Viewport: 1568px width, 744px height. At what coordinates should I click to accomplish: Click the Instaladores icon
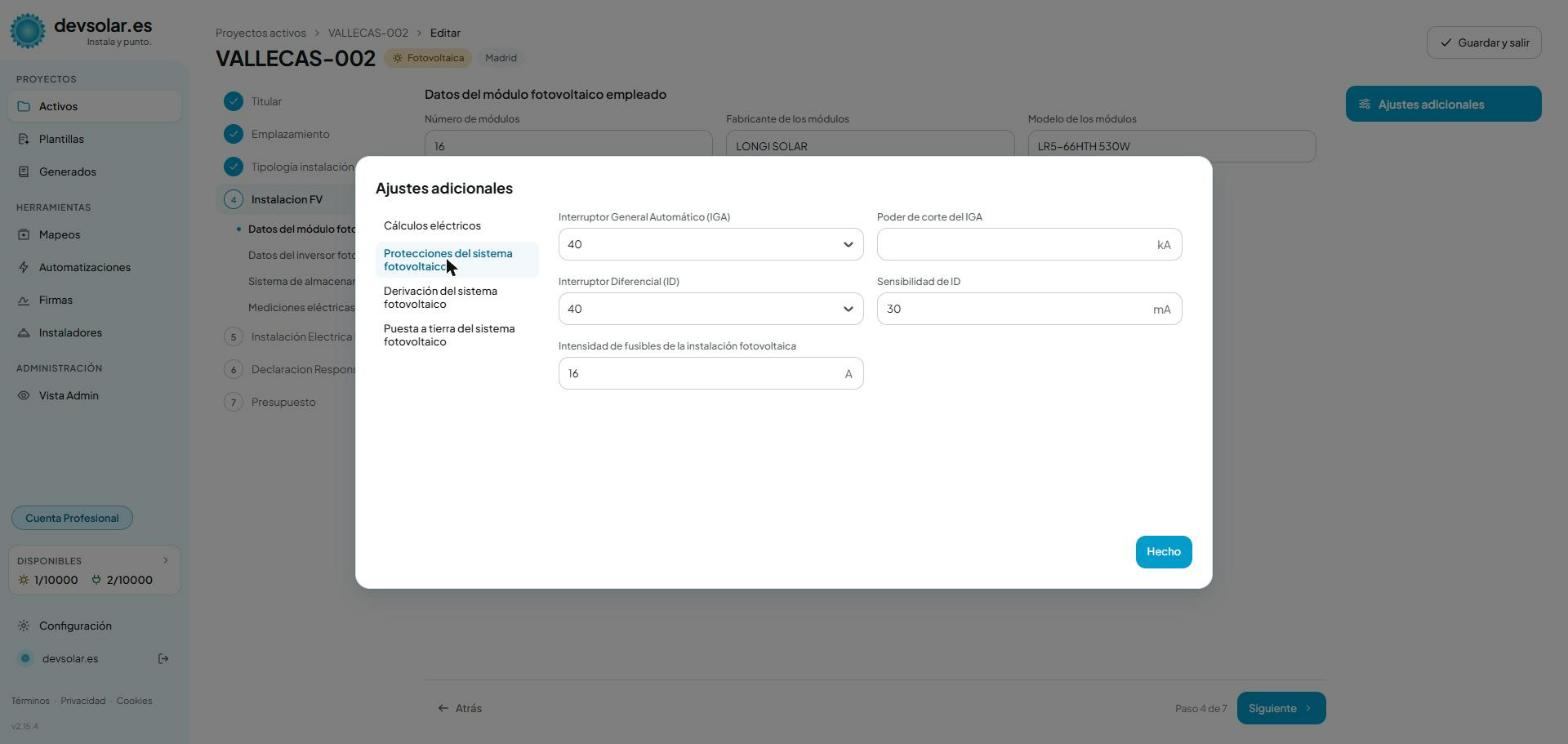click(x=24, y=333)
